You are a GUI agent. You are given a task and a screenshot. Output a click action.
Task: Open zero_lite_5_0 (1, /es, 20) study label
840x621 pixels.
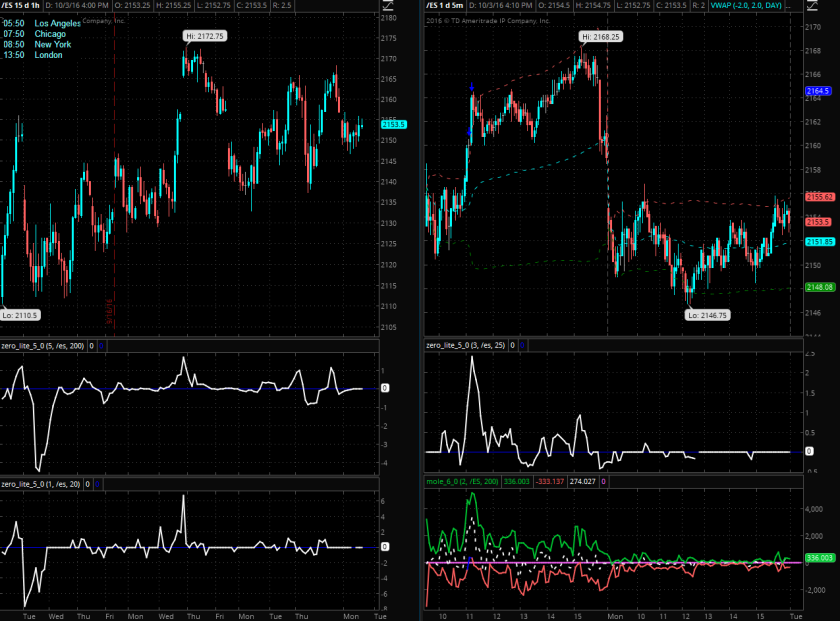coord(41,483)
